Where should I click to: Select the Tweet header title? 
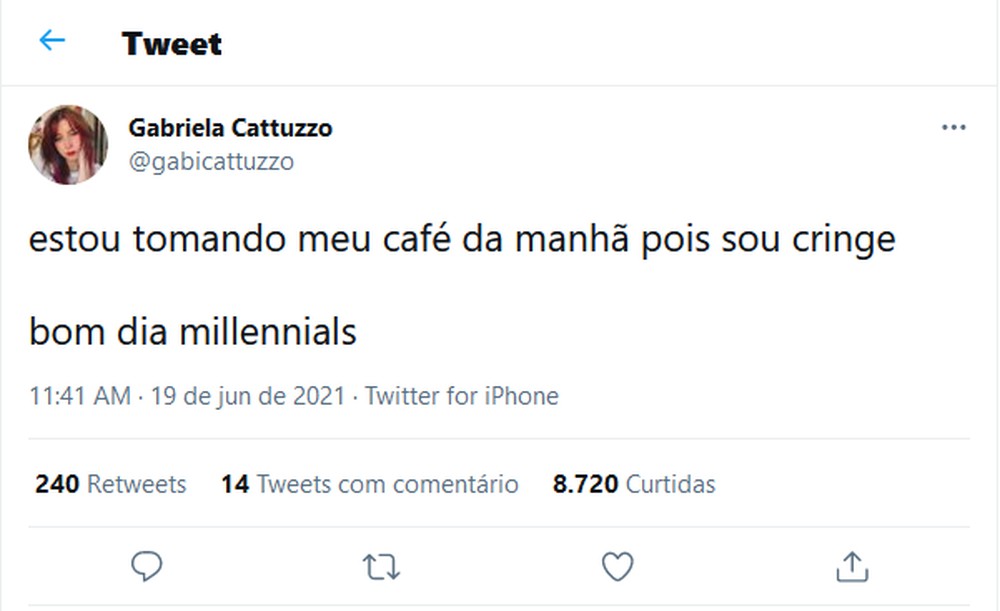pyautogui.click(x=171, y=43)
